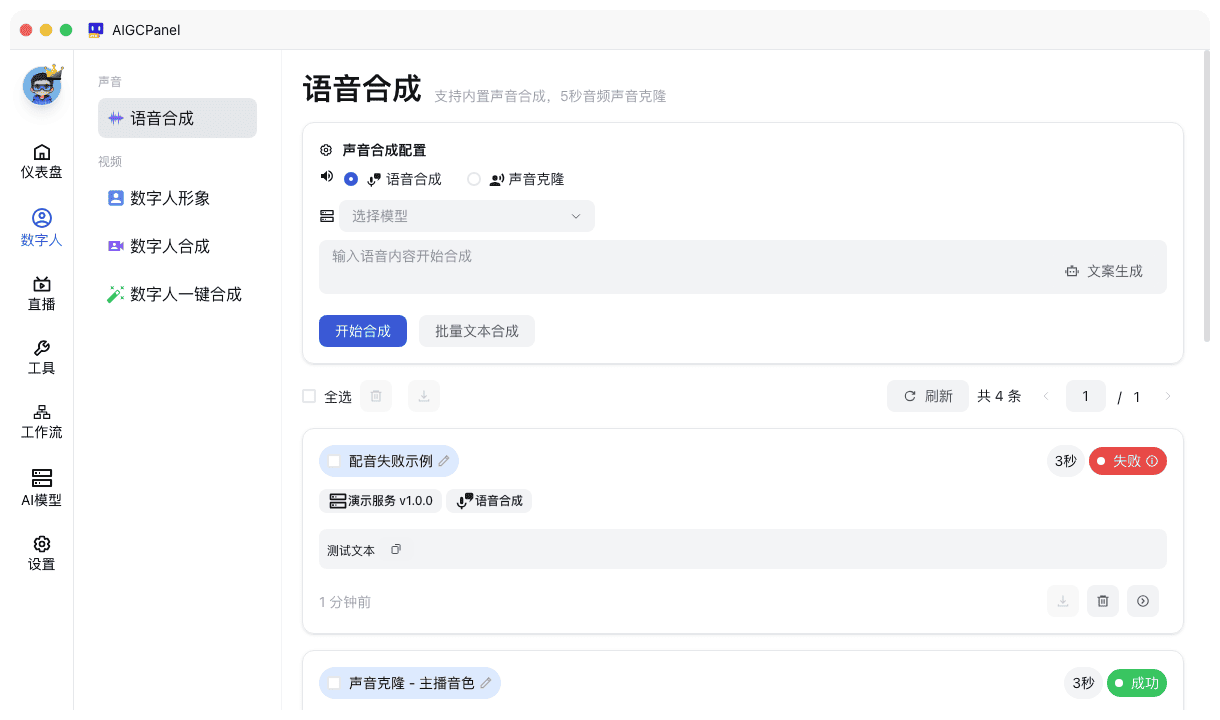The image size is (1220, 720).
Task: Open 设置 settings
Action: click(x=42, y=553)
